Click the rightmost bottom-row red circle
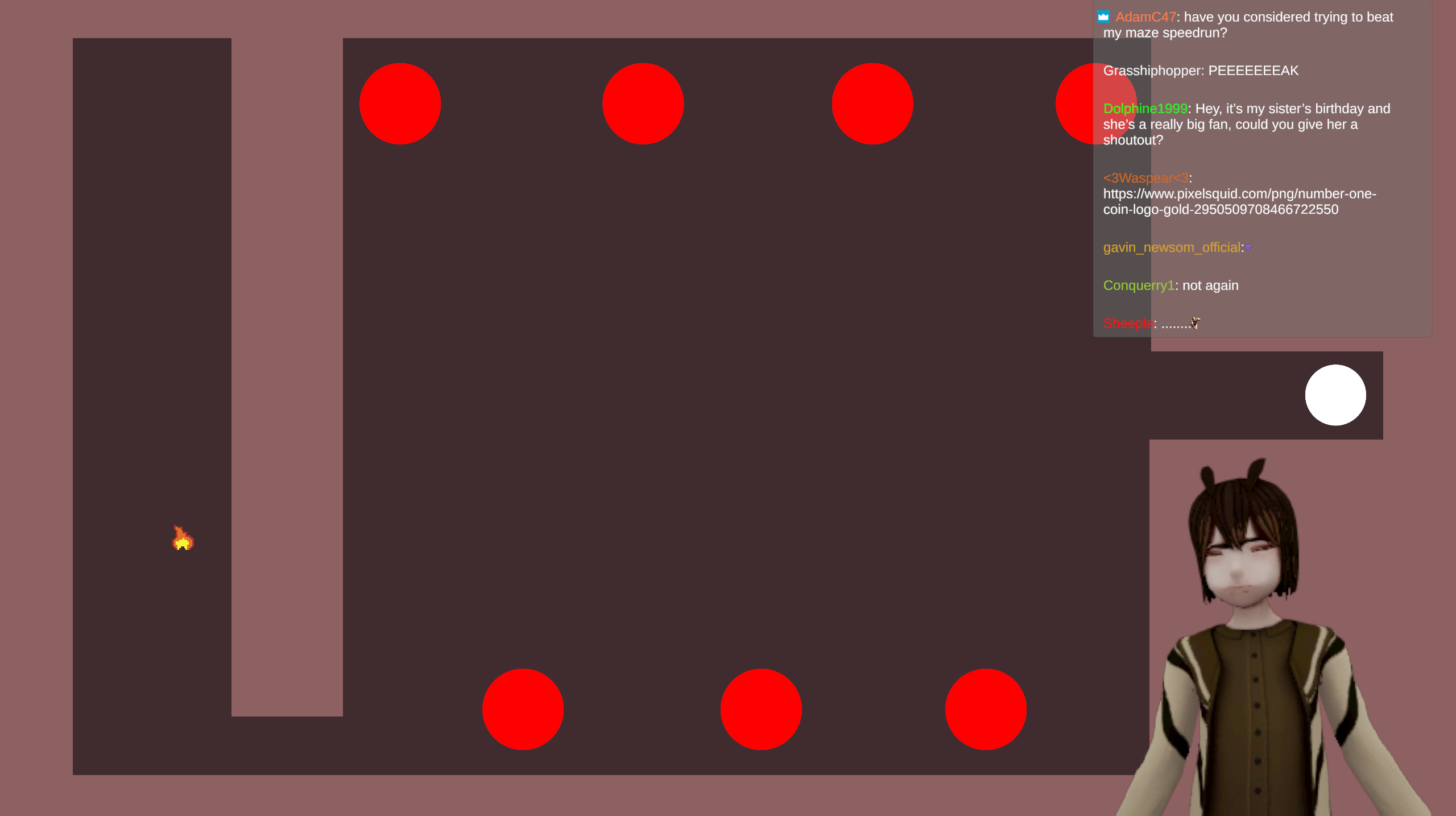Image resolution: width=1456 pixels, height=816 pixels. tap(986, 709)
